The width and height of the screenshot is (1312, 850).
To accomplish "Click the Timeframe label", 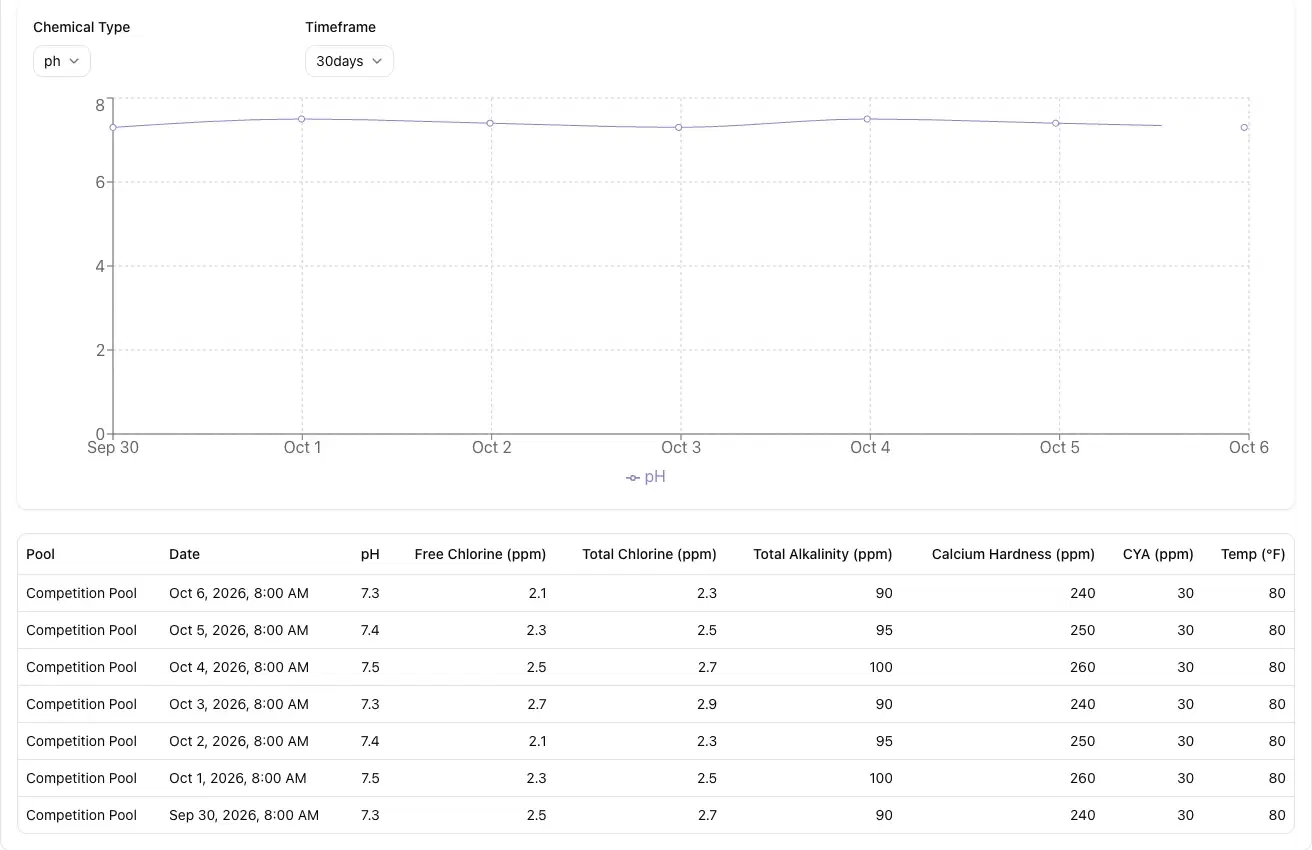I will (341, 27).
